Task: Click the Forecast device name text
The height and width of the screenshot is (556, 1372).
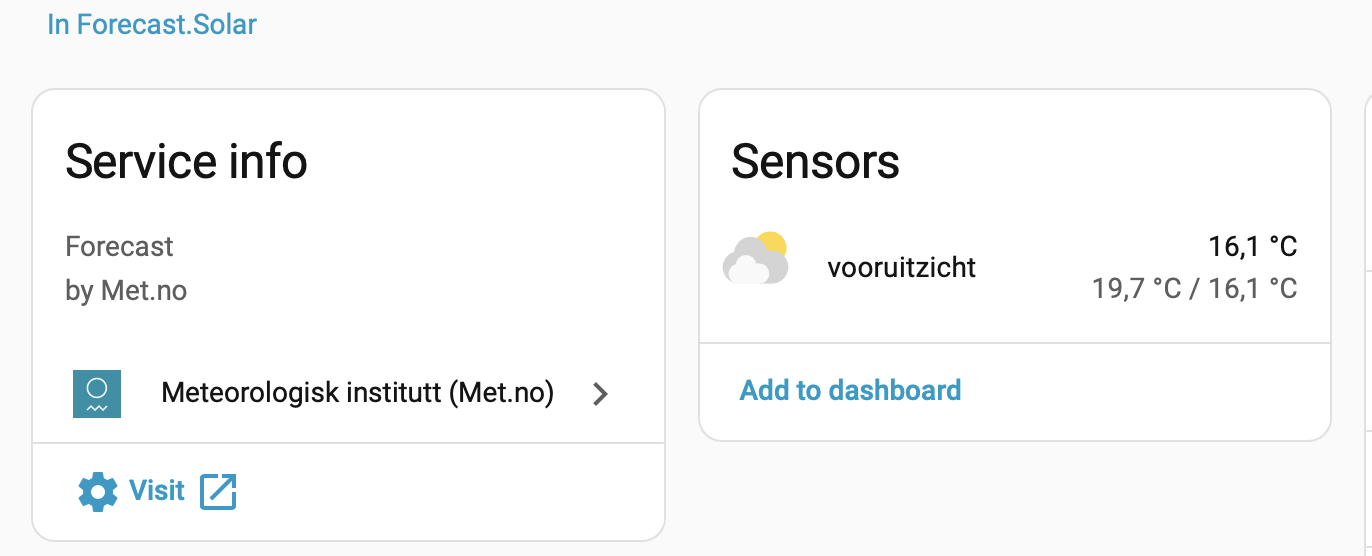Action: tap(119, 247)
